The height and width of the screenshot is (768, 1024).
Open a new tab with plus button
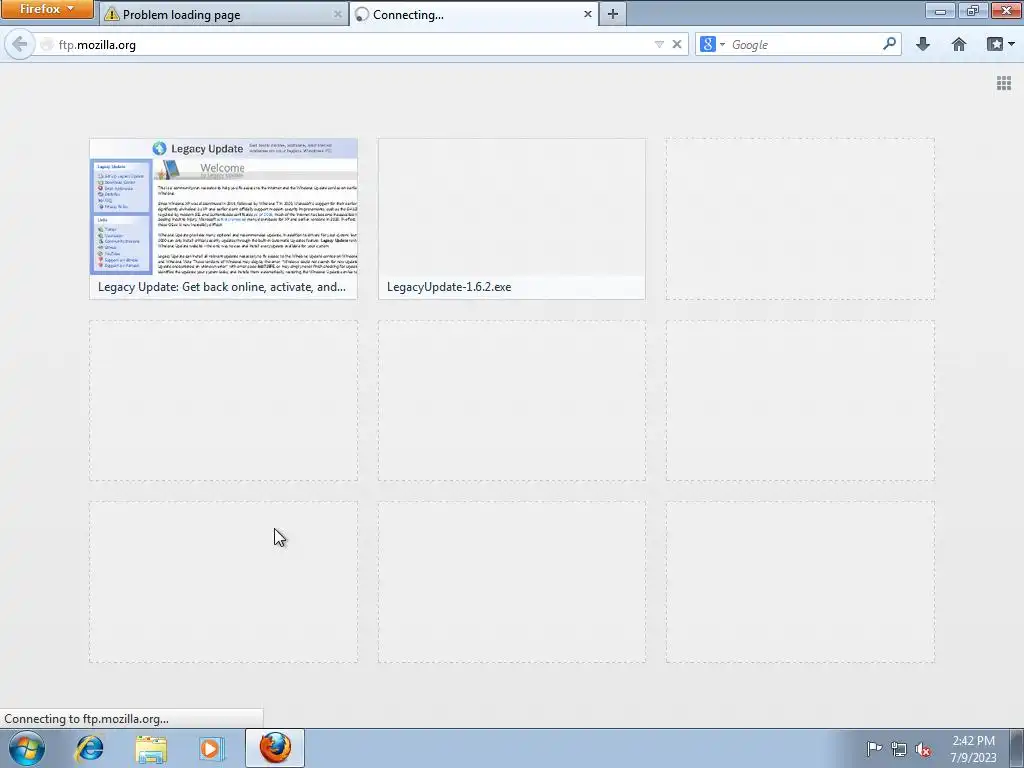click(613, 14)
